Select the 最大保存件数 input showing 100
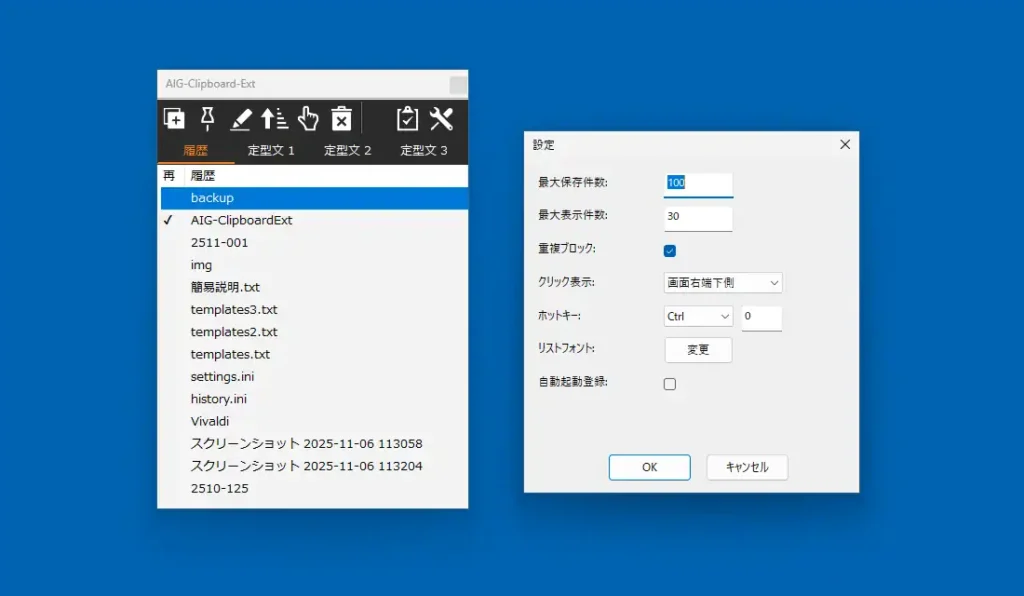This screenshot has width=1024, height=596. [697, 183]
